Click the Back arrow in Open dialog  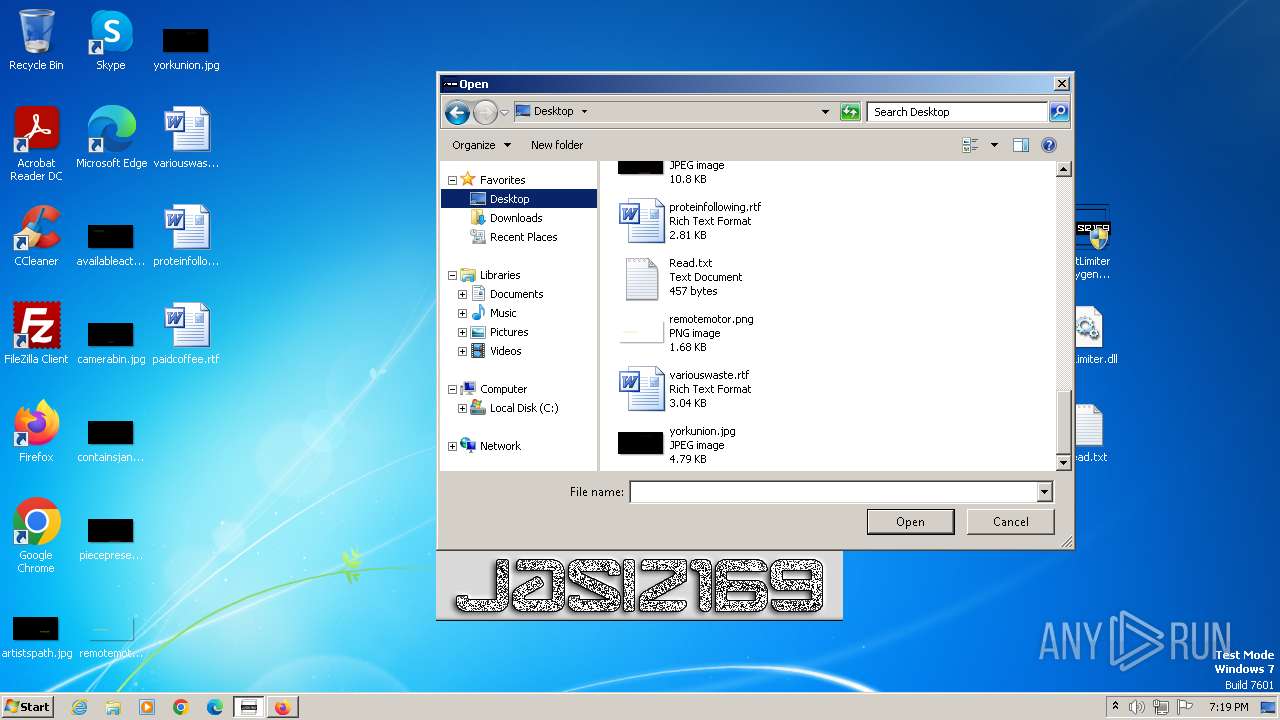[x=457, y=112]
